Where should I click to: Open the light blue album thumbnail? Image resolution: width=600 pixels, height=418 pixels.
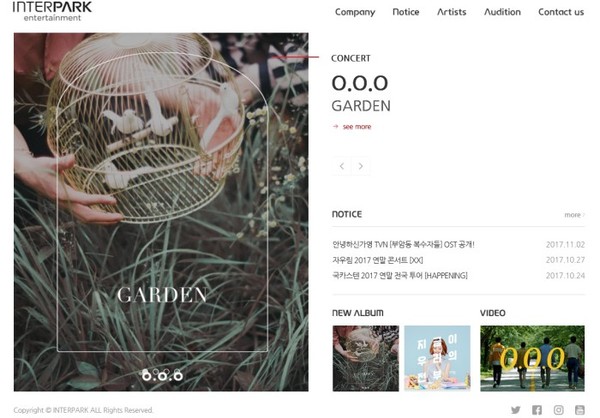pos(437,358)
